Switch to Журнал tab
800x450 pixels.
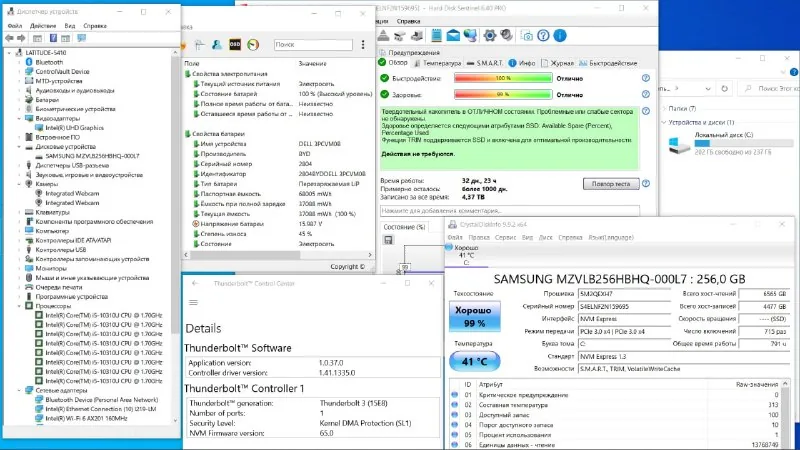557,63
